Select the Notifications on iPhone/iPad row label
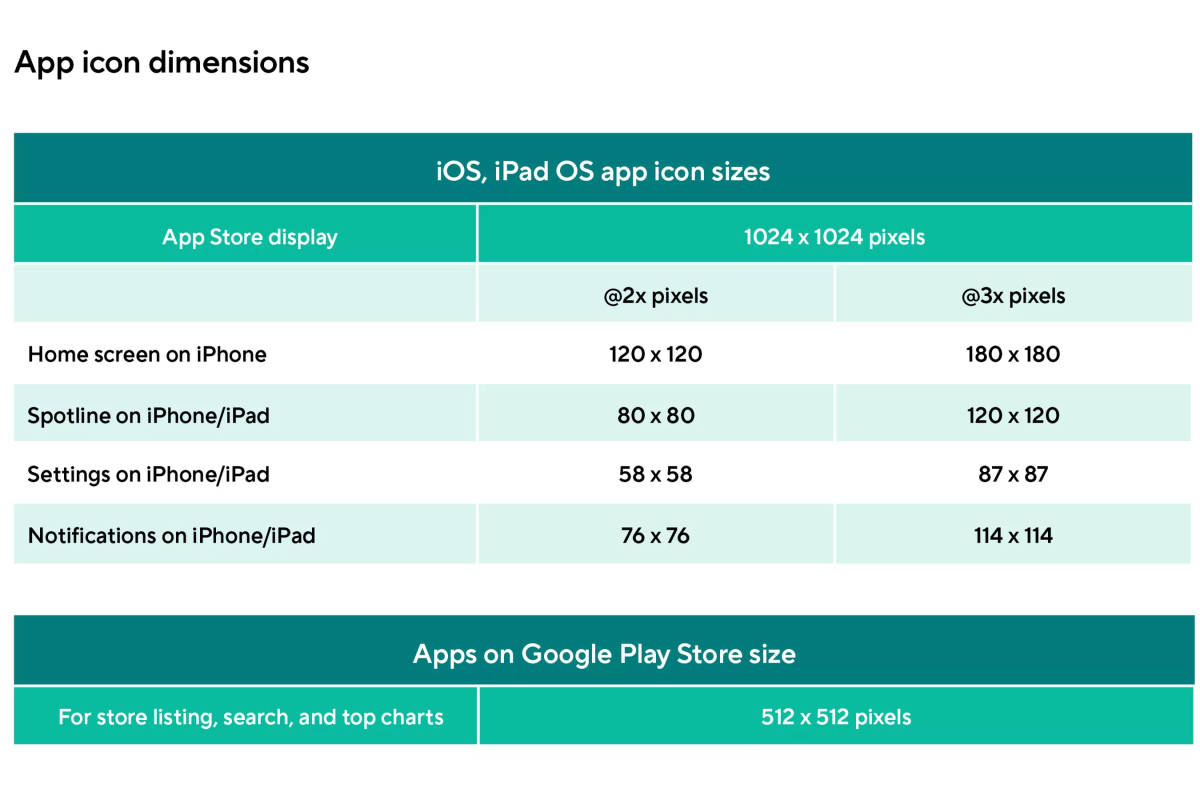 pyautogui.click(x=172, y=535)
